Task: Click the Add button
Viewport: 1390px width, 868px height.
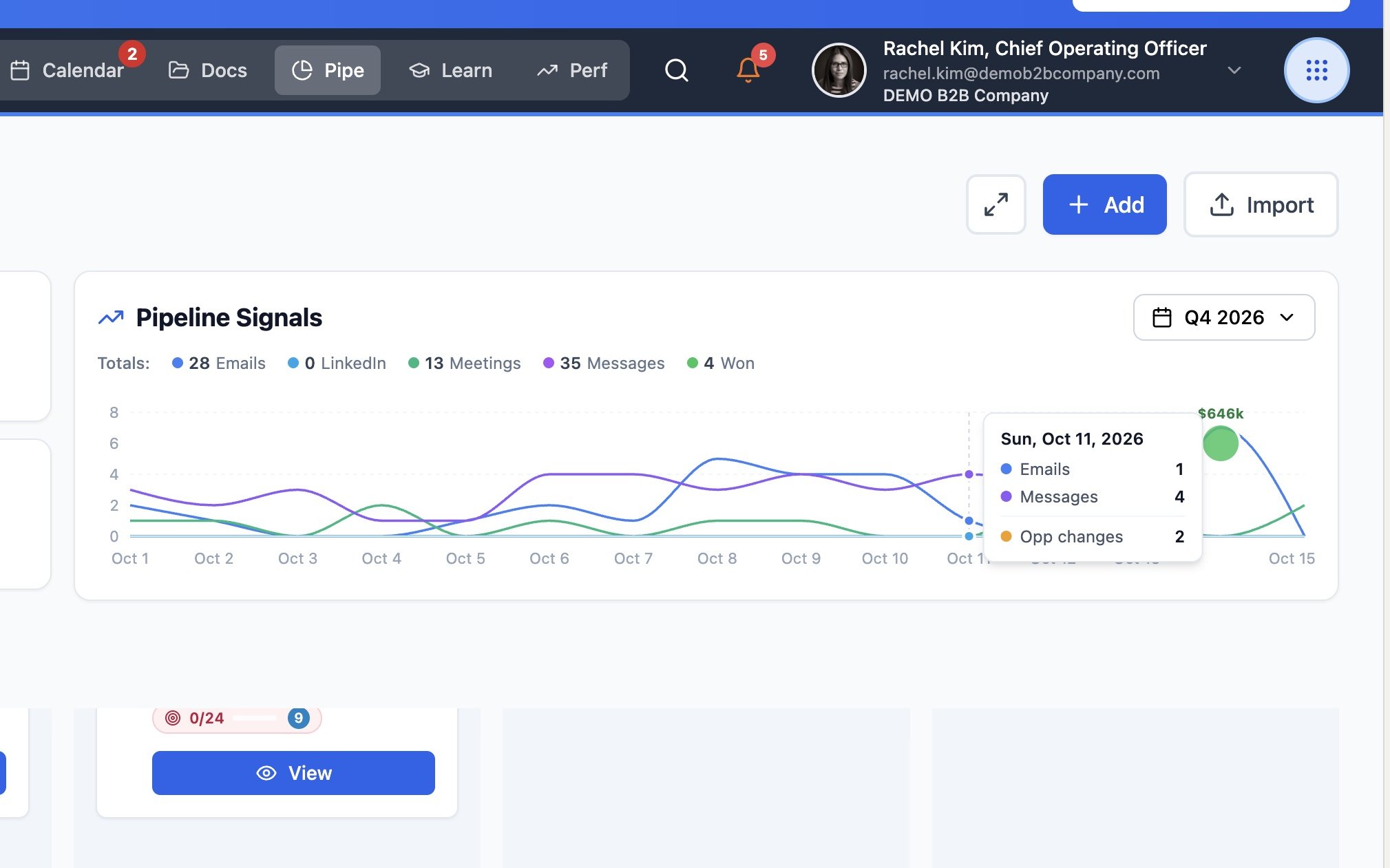Action: pyautogui.click(x=1104, y=204)
